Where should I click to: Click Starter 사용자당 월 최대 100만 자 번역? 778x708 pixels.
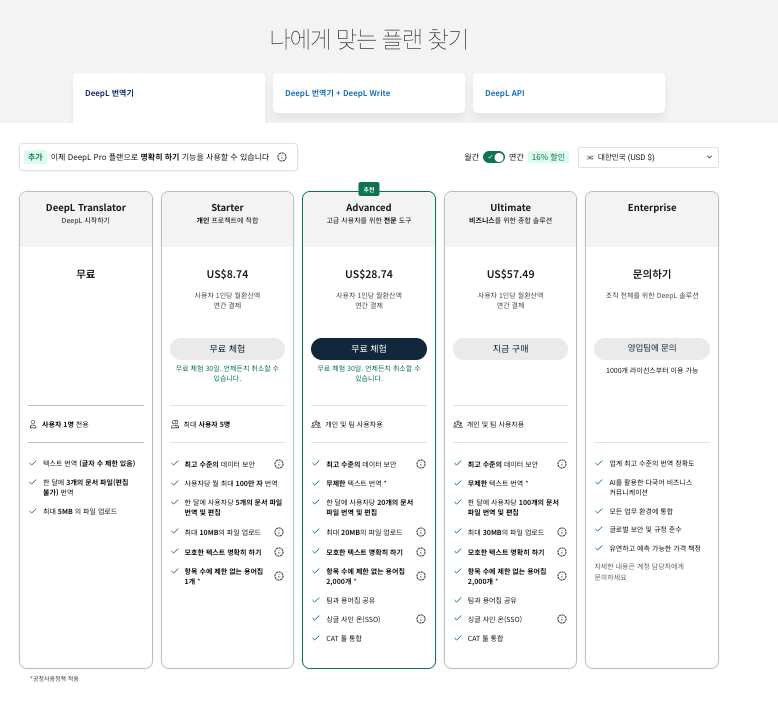pyautogui.click(x=231, y=483)
